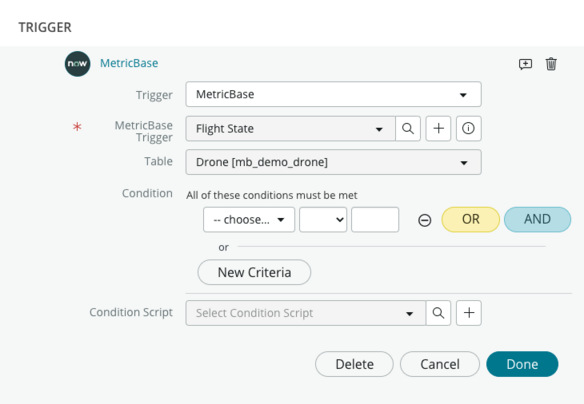Click the condition value input field
This screenshot has height=404, width=584.
pyautogui.click(x=375, y=220)
